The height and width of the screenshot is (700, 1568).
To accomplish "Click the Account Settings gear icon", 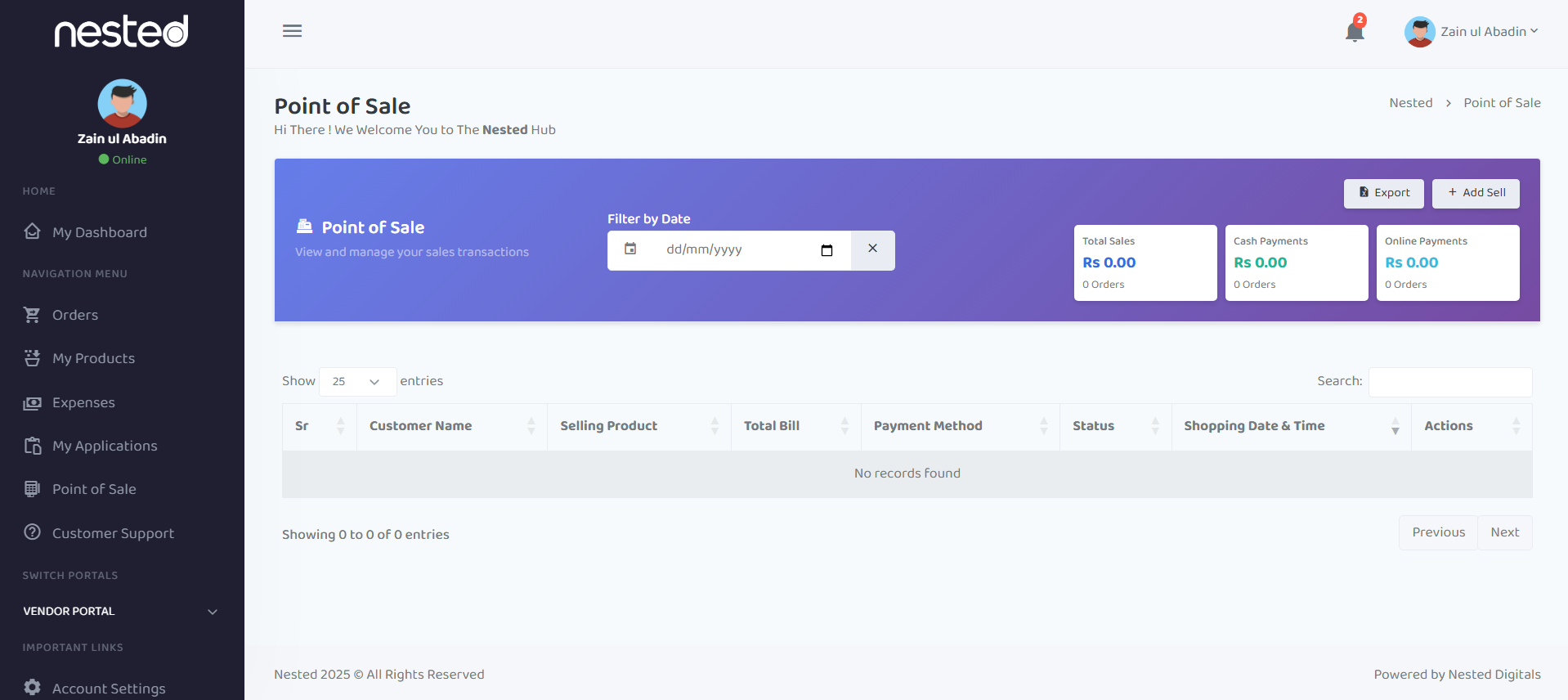I will 32,688.
